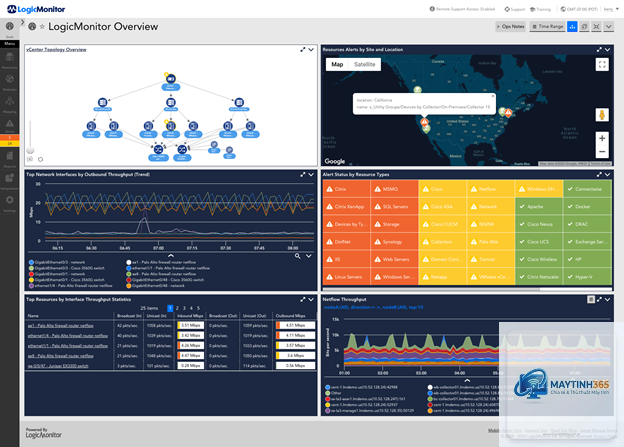Screen dimensions: 624x447
Task: Open Resources in the left sidebar
Action: [x=10, y=61]
